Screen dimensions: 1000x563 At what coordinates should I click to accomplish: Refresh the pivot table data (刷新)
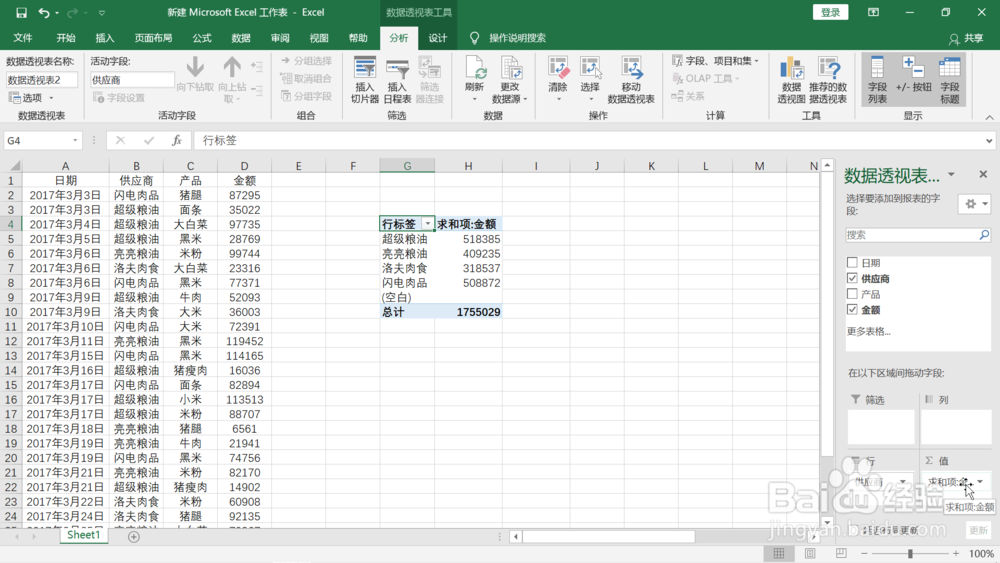coord(474,80)
